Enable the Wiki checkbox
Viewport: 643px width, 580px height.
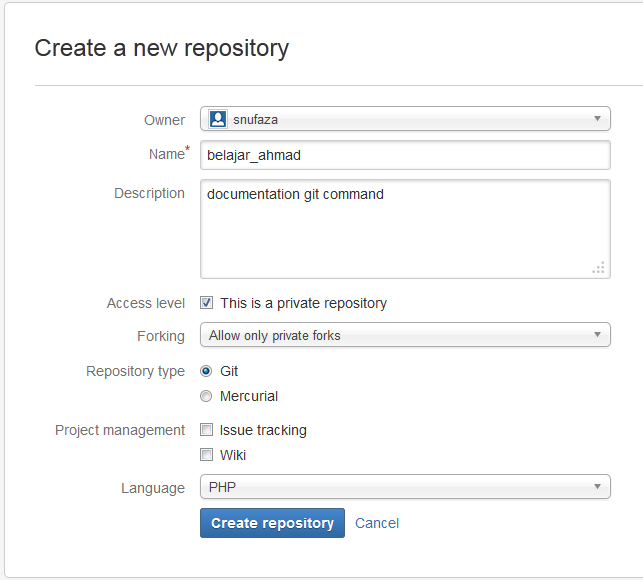pos(206,455)
